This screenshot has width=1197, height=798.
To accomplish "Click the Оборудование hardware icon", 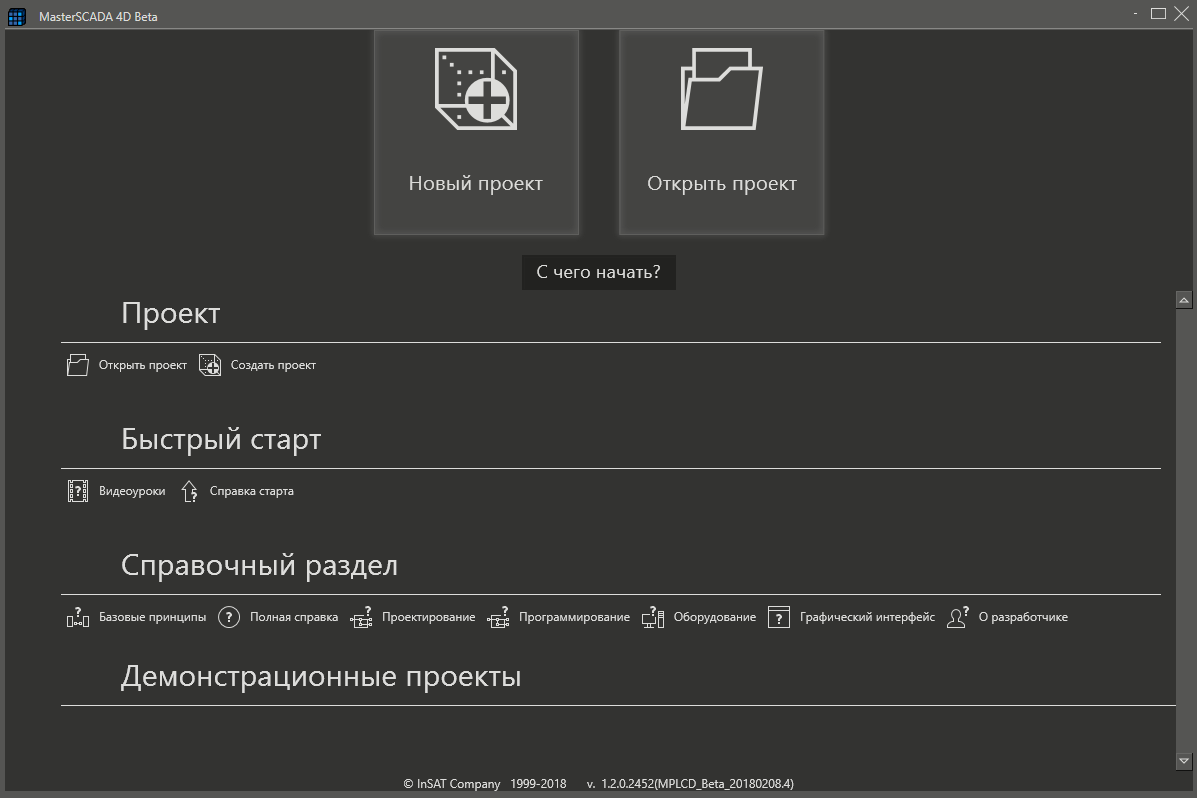I will [x=653, y=617].
